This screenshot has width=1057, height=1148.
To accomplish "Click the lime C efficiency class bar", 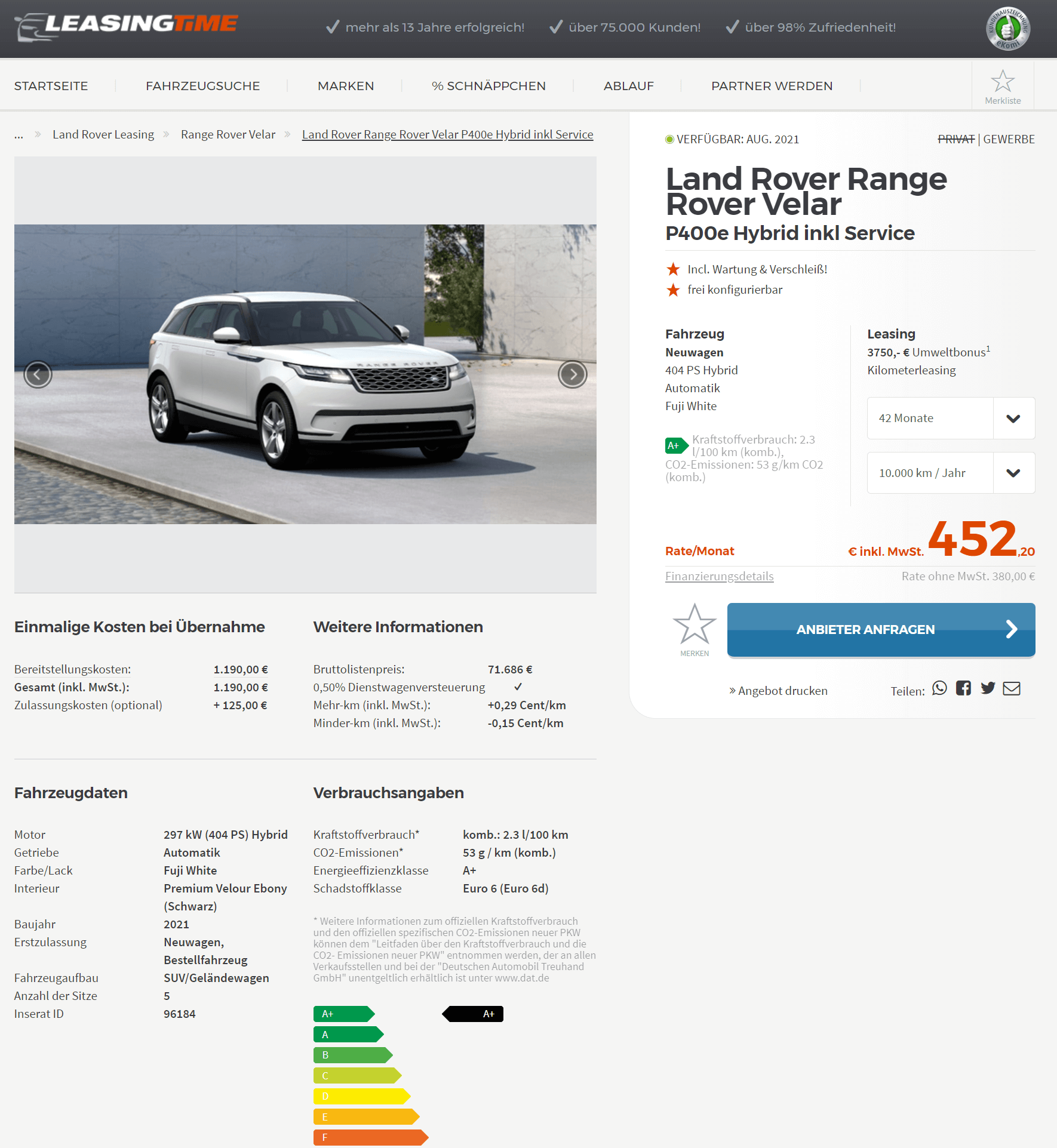I will (358, 1076).
